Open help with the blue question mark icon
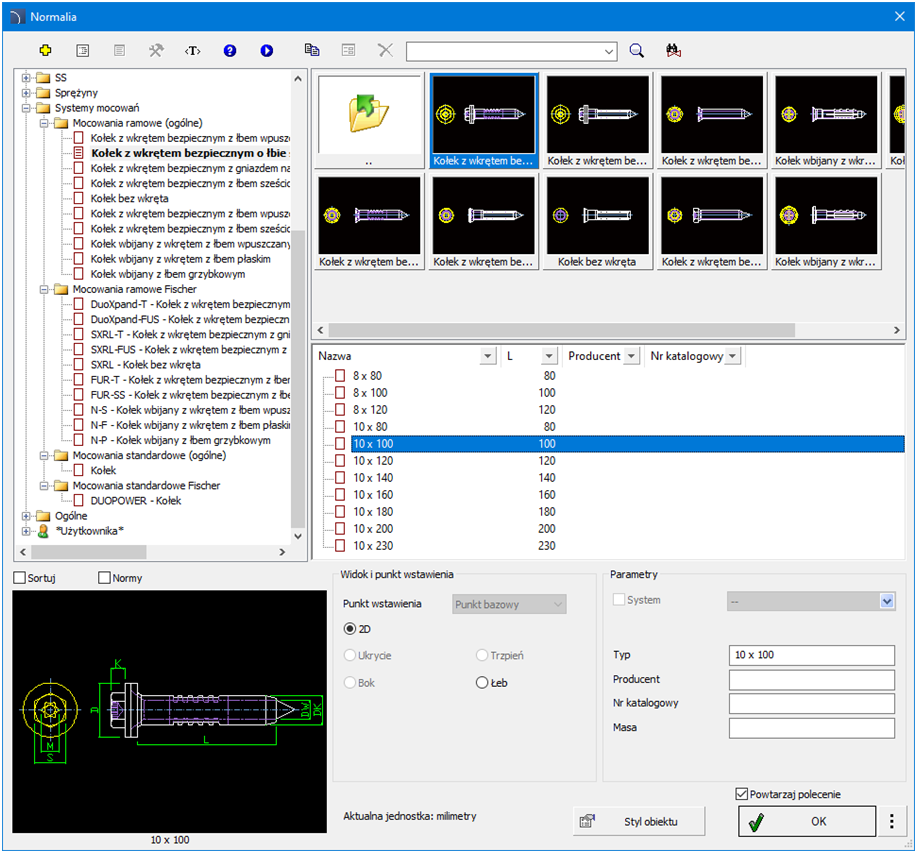The height and width of the screenshot is (853, 917). (230, 50)
